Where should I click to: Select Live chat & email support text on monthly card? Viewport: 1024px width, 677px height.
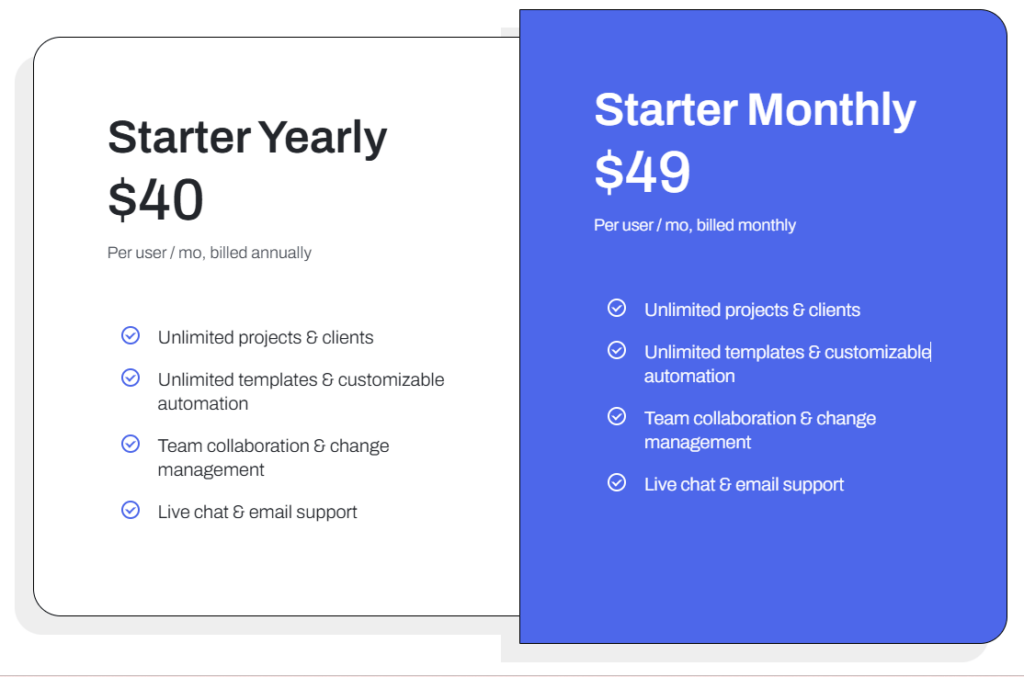pyautogui.click(x=744, y=483)
